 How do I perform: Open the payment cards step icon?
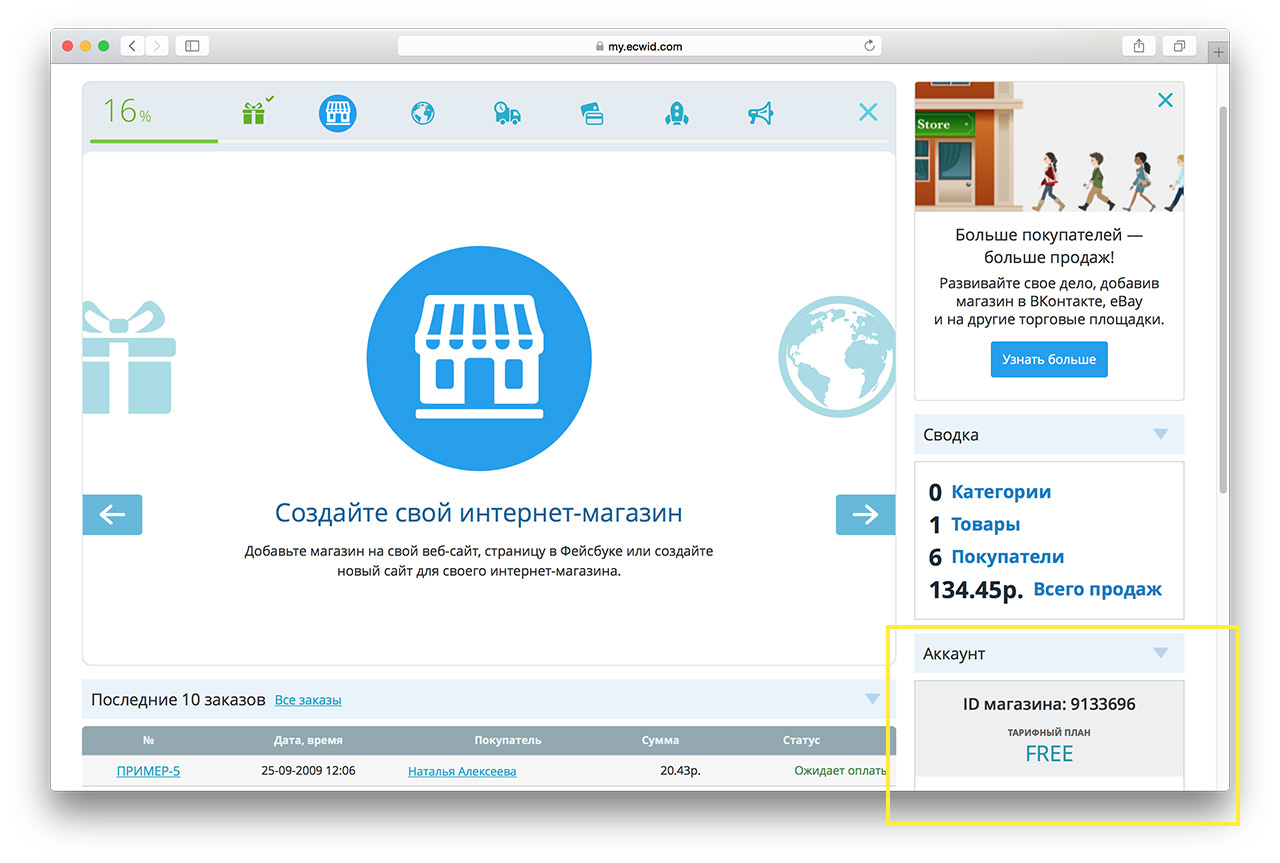pyautogui.click(x=592, y=114)
